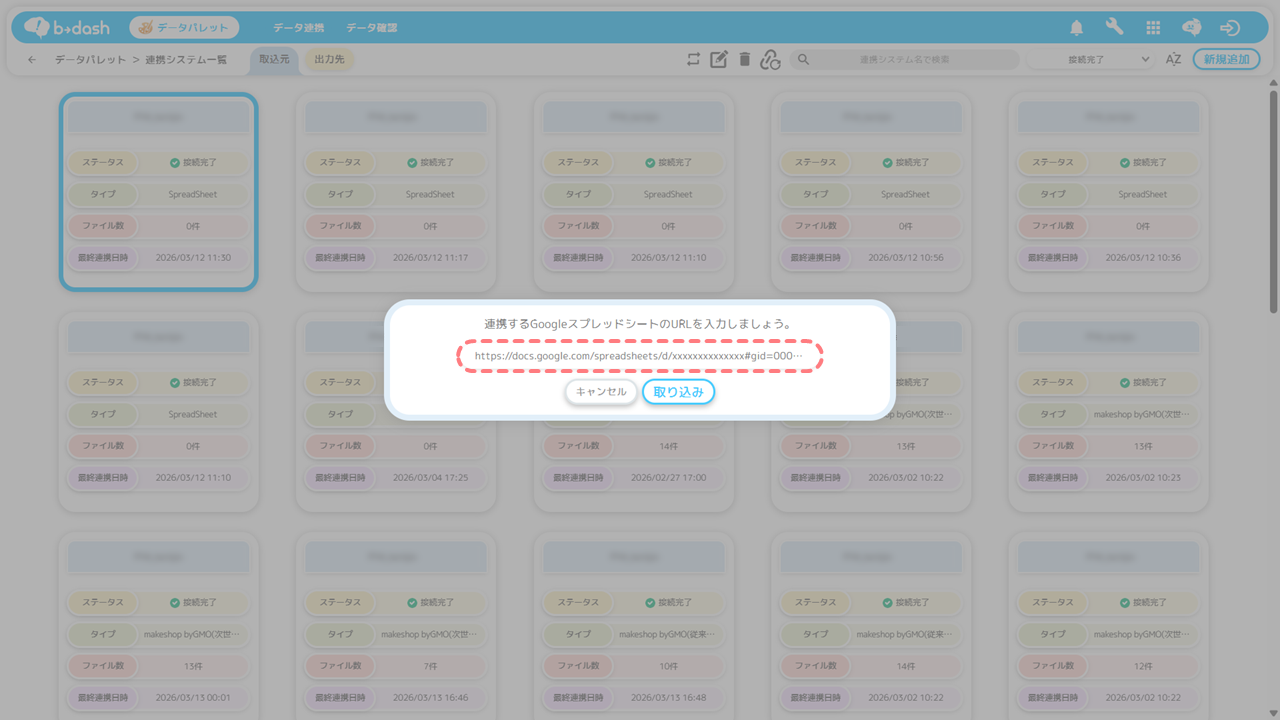Click the repeat sync arrows icon
The height and width of the screenshot is (720, 1280).
[x=693, y=60]
